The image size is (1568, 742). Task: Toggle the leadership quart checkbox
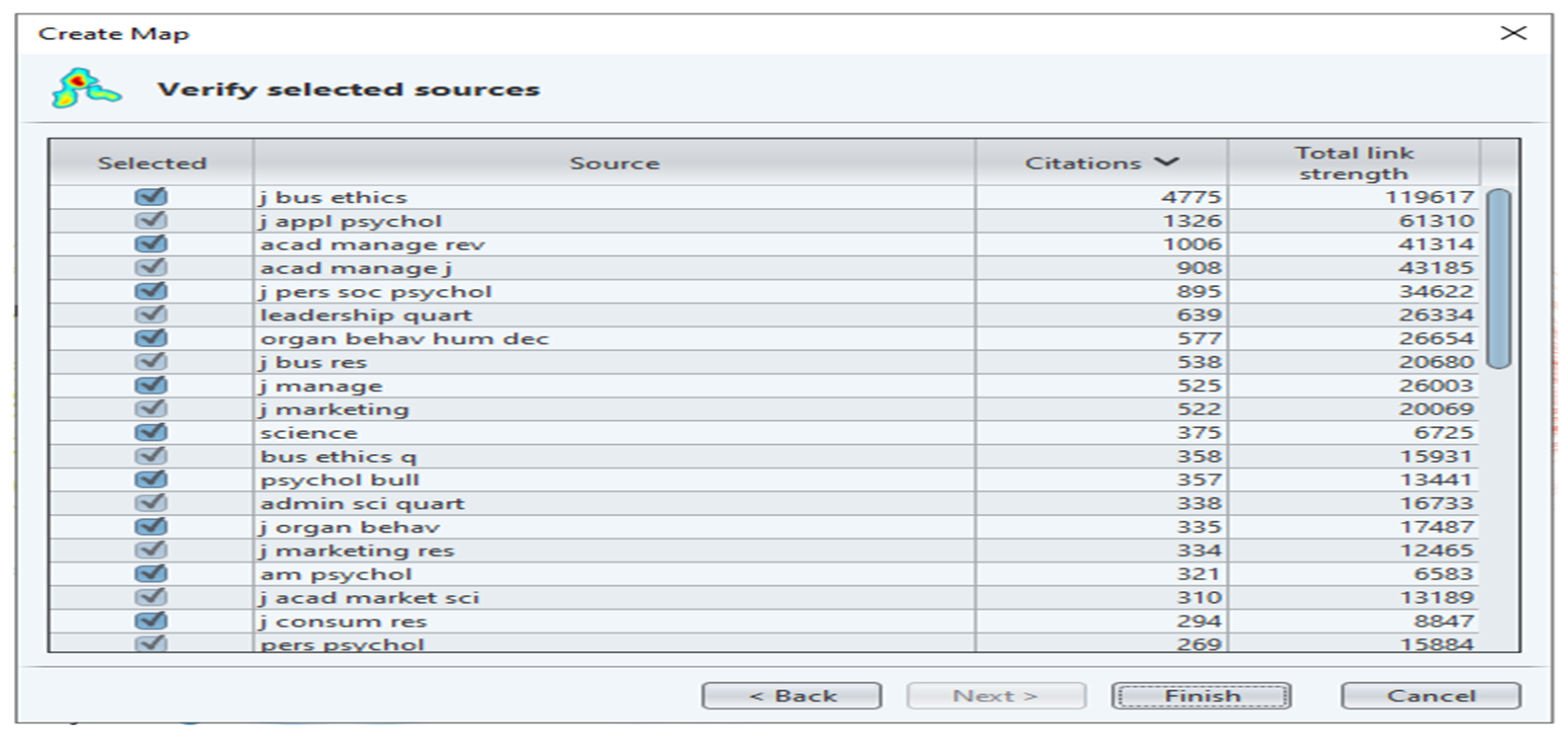pos(151,314)
